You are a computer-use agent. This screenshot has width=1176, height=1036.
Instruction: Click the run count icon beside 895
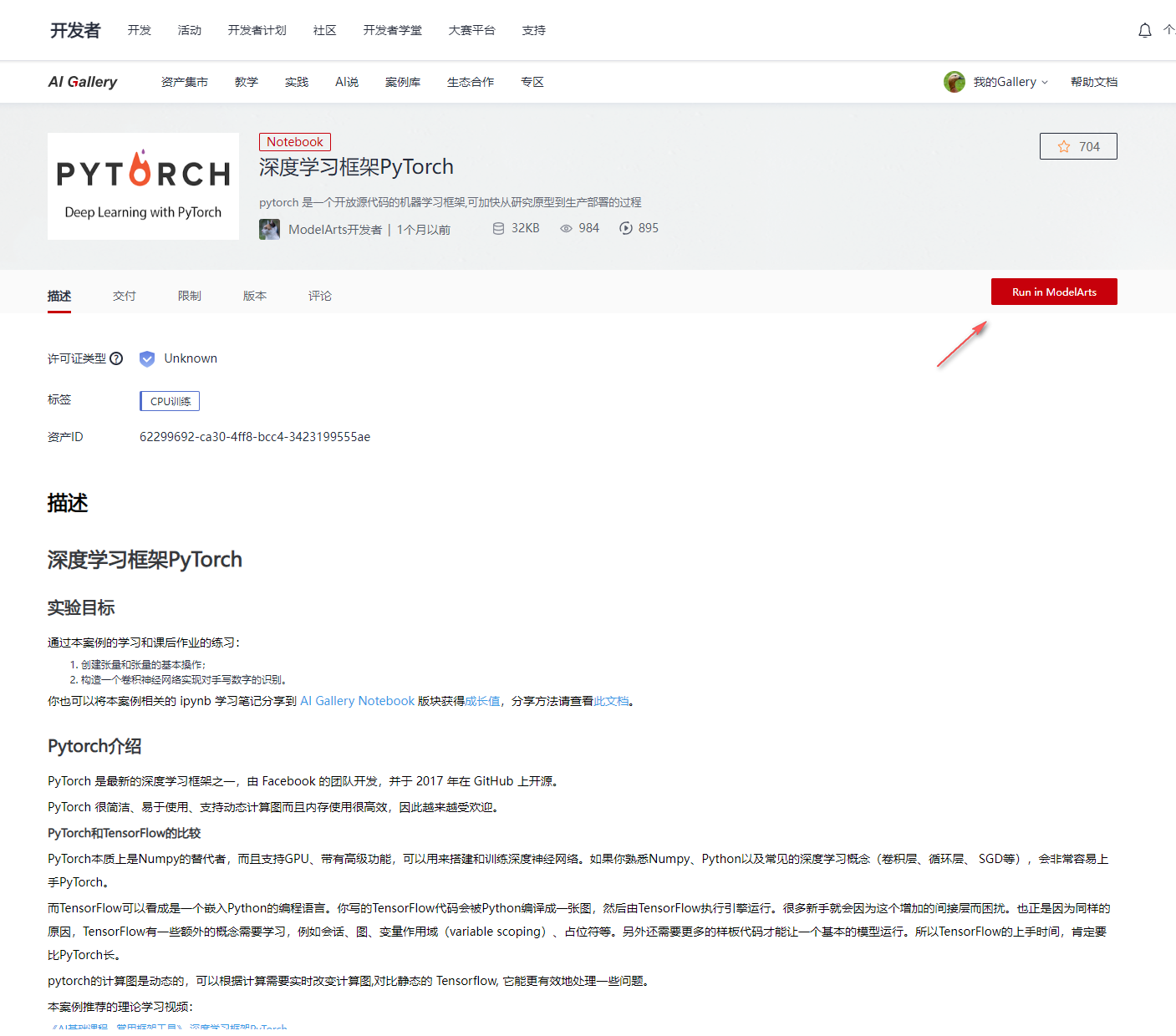pyautogui.click(x=626, y=228)
